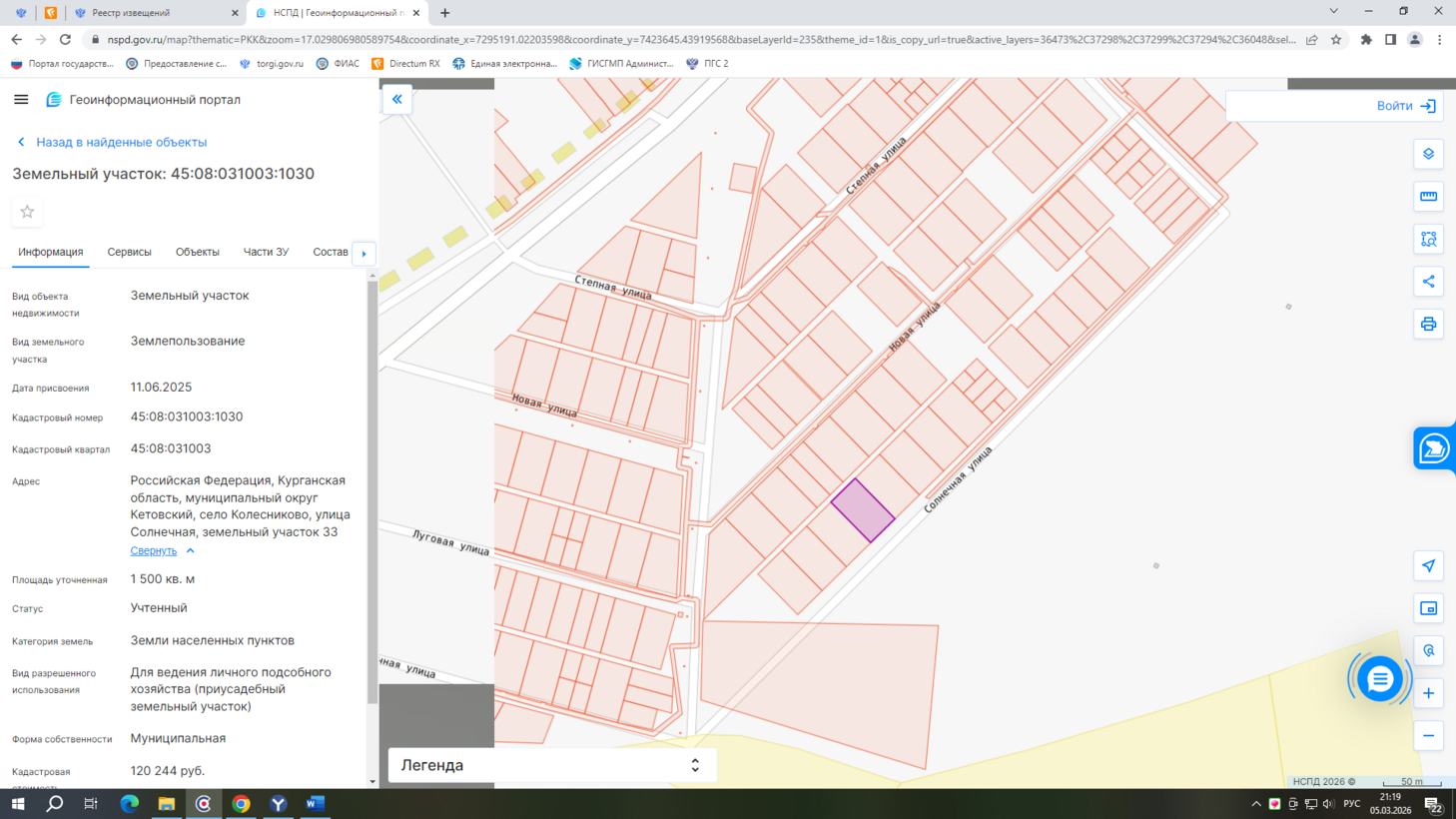Select the ruler measurement tool
The image size is (1456, 819).
coord(1428,197)
